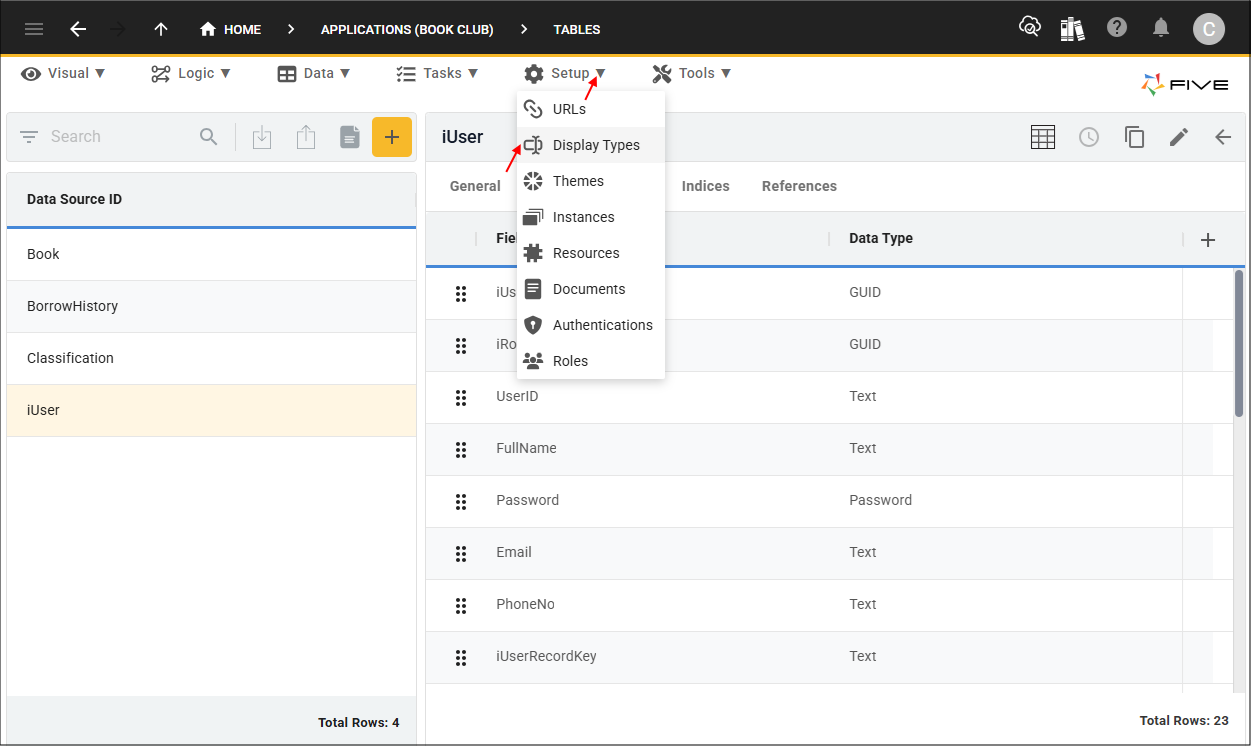Add a field with the plus in column header
The height and width of the screenshot is (746, 1251).
pyautogui.click(x=1208, y=239)
